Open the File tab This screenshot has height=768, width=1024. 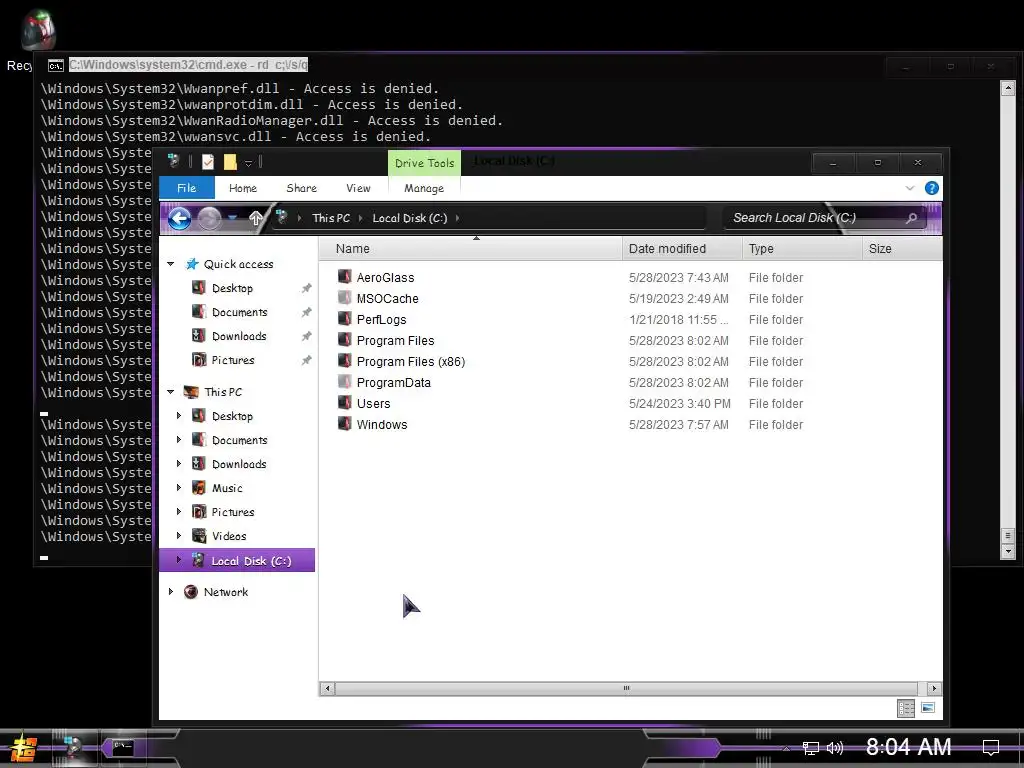pyautogui.click(x=187, y=188)
